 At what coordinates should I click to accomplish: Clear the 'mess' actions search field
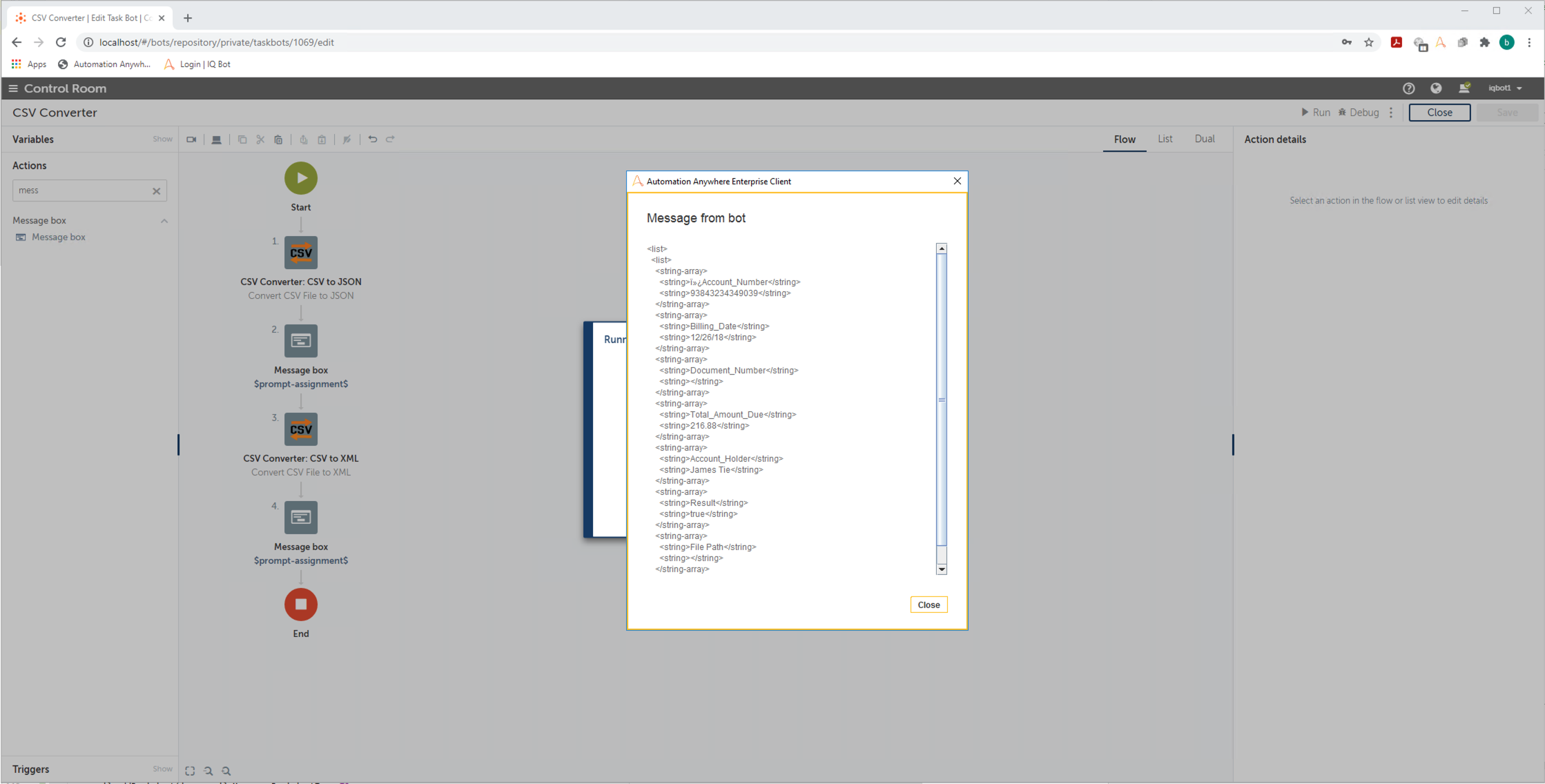click(x=157, y=191)
